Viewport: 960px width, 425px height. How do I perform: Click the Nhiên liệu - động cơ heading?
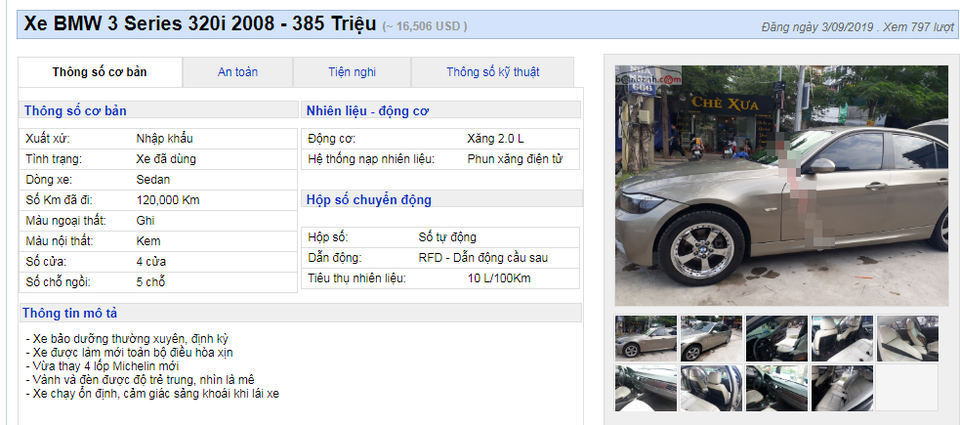368,111
